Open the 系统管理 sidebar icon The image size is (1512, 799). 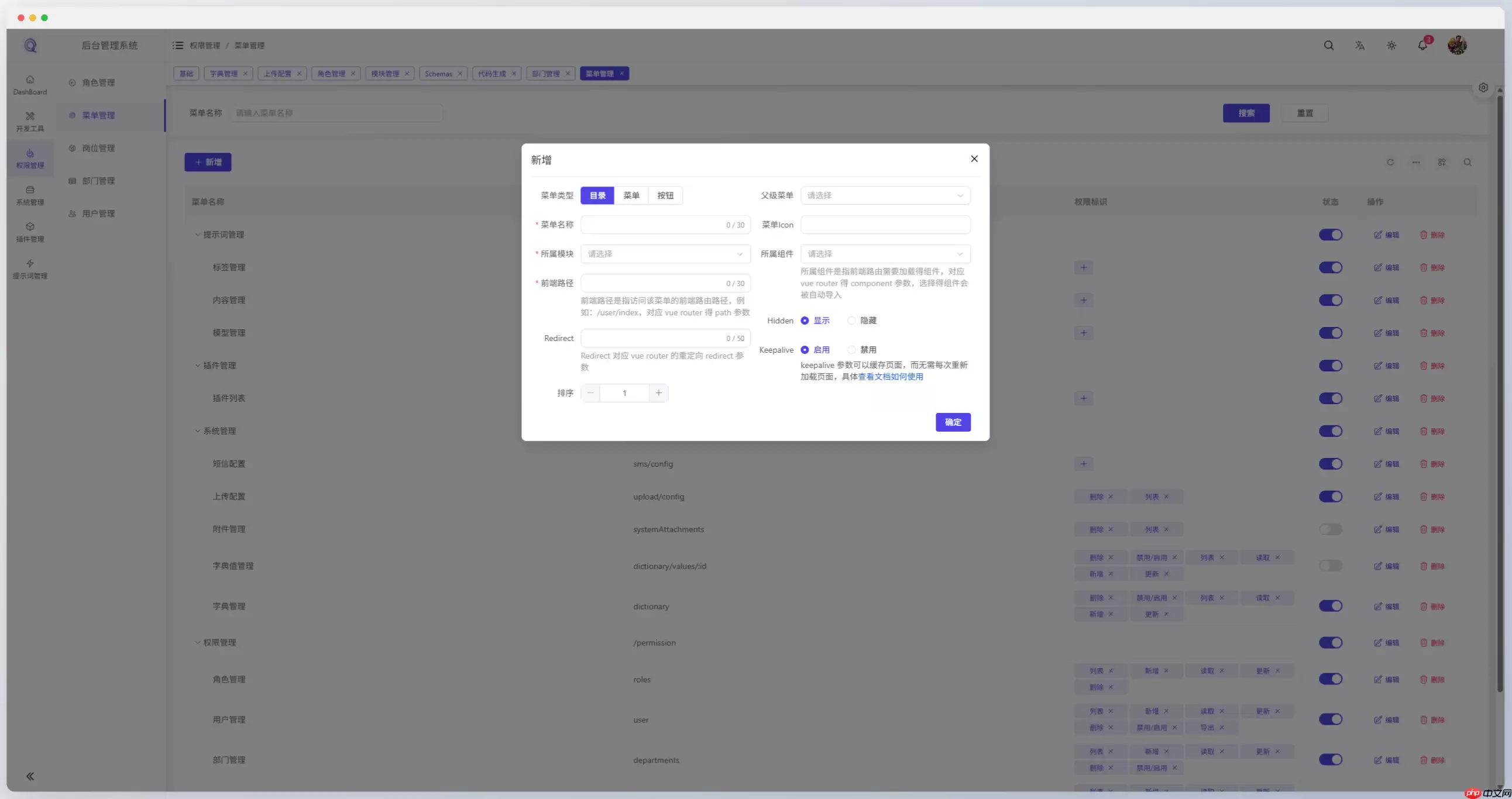coord(30,195)
